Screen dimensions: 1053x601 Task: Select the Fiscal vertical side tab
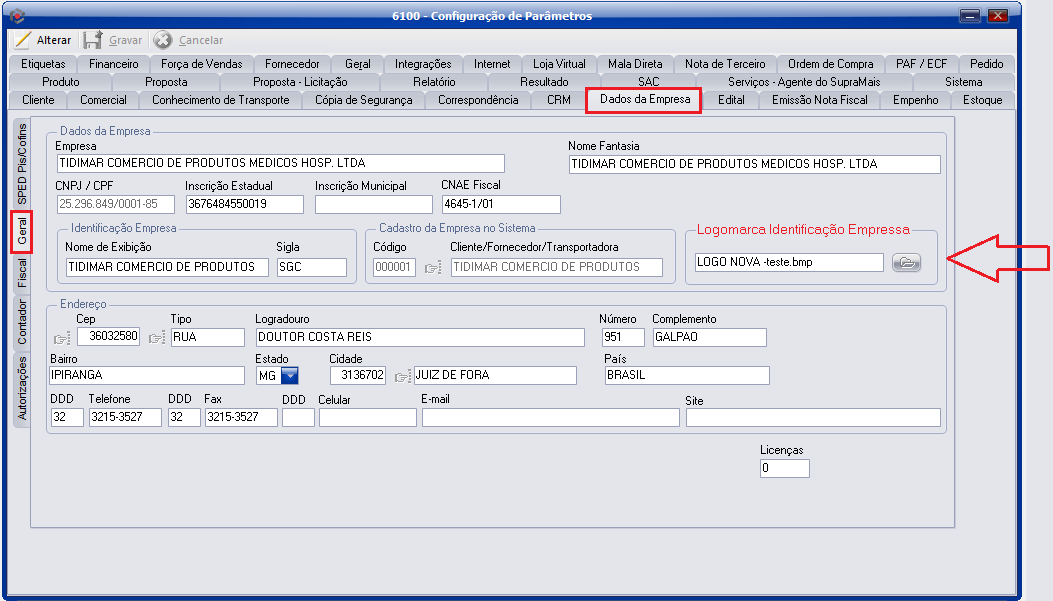(x=22, y=274)
